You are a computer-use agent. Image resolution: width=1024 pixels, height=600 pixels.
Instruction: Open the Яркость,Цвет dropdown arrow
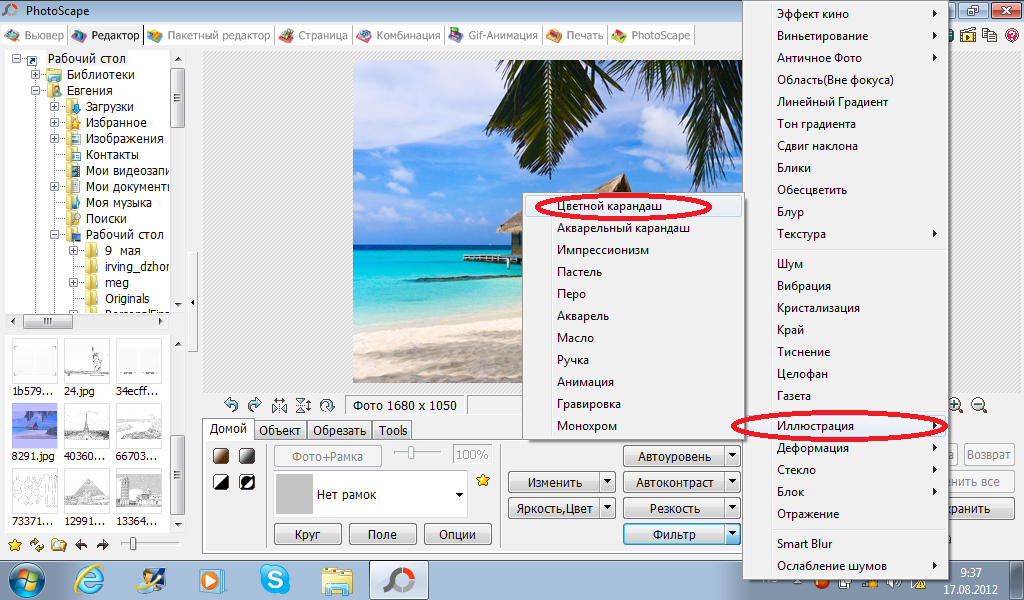click(x=607, y=508)
